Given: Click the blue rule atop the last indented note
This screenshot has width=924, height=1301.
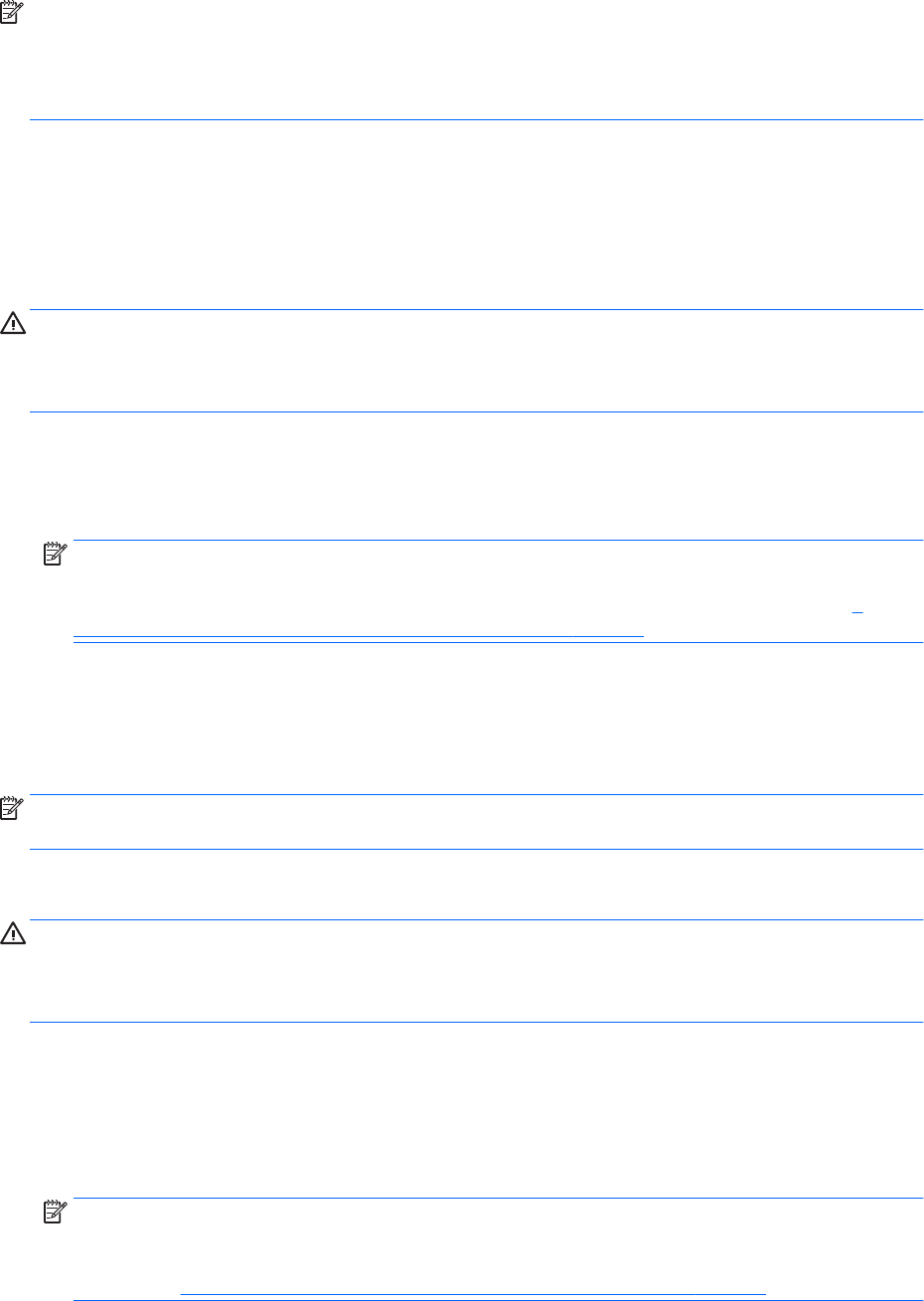Looking at the screenshot, I should coord(499,1199).
